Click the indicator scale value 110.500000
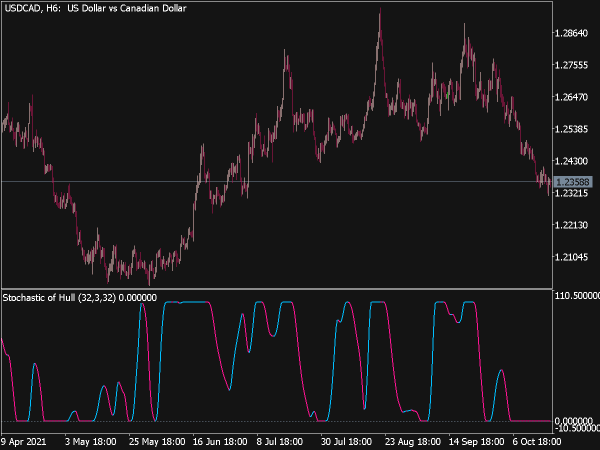The height and width of the screenshot is (450, 600). point(577,296)
